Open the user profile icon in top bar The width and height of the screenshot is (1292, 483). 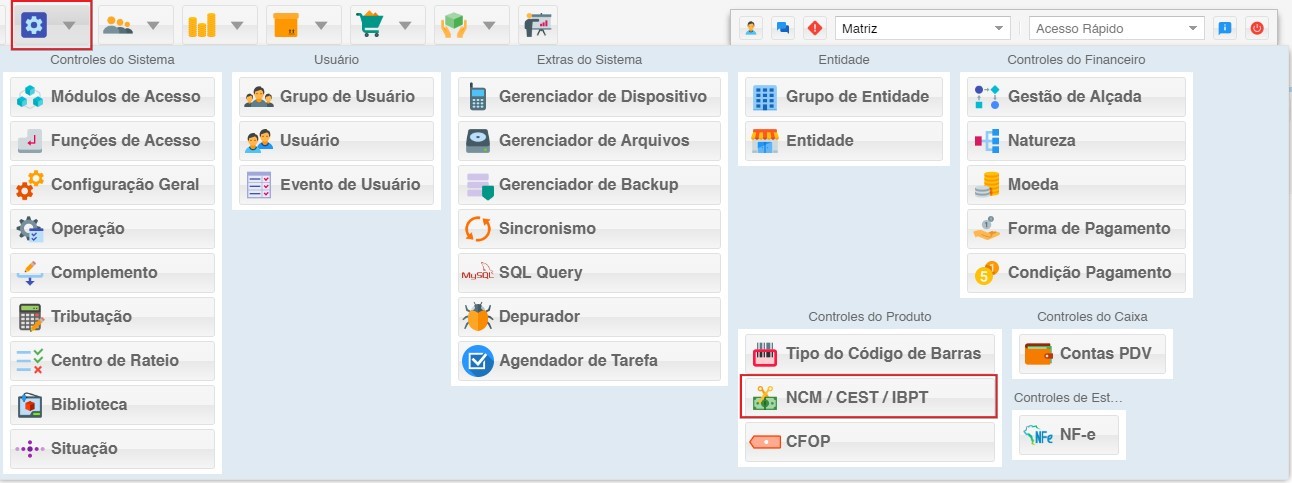click(751, 28)
